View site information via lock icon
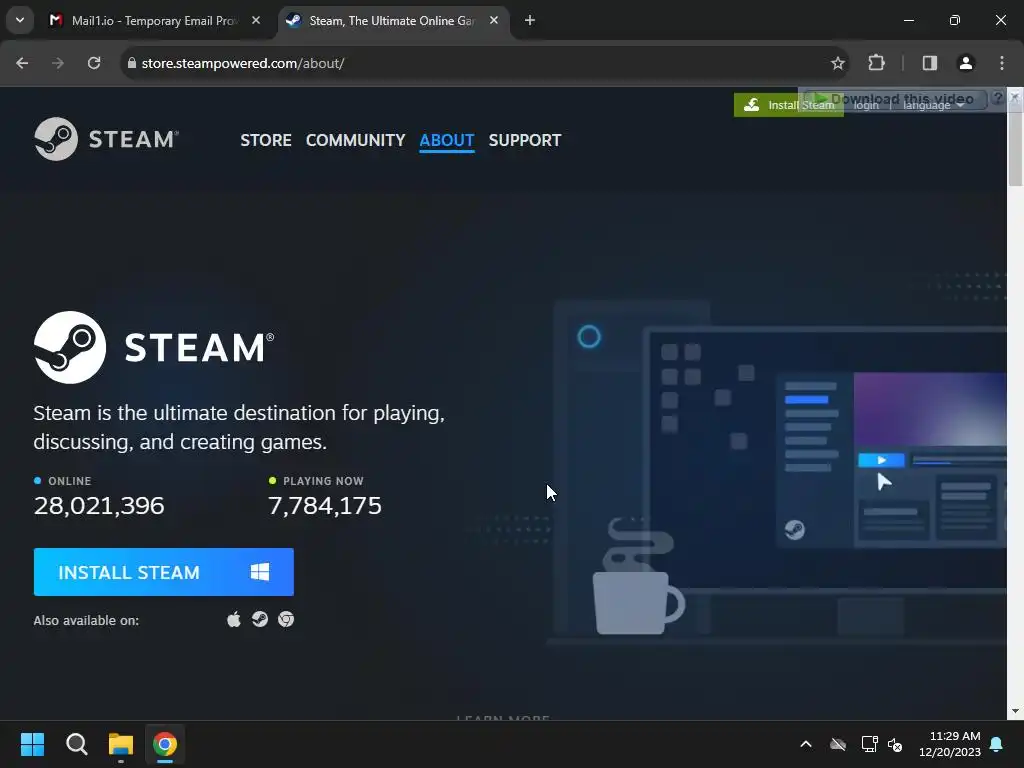The width and height of the screenshot is (1024, 768). 132,63
